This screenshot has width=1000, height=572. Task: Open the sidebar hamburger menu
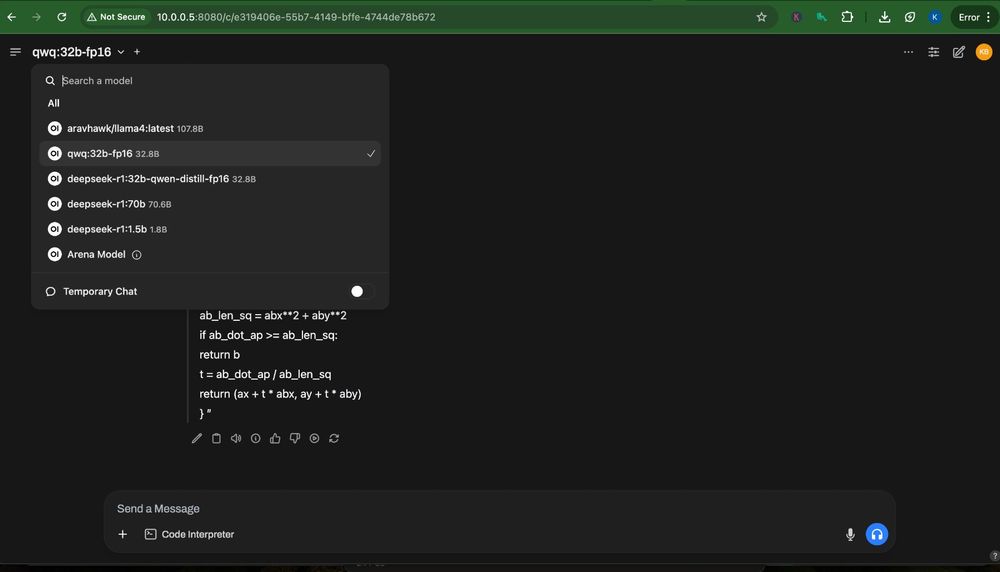click(15, 52)
